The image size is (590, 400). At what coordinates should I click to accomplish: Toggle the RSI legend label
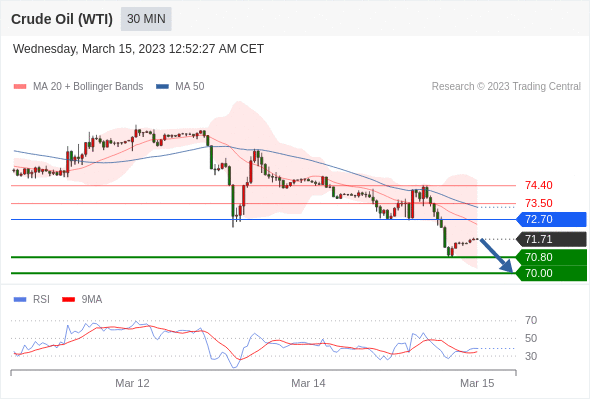pyautogui.click(x=41, y=300)
